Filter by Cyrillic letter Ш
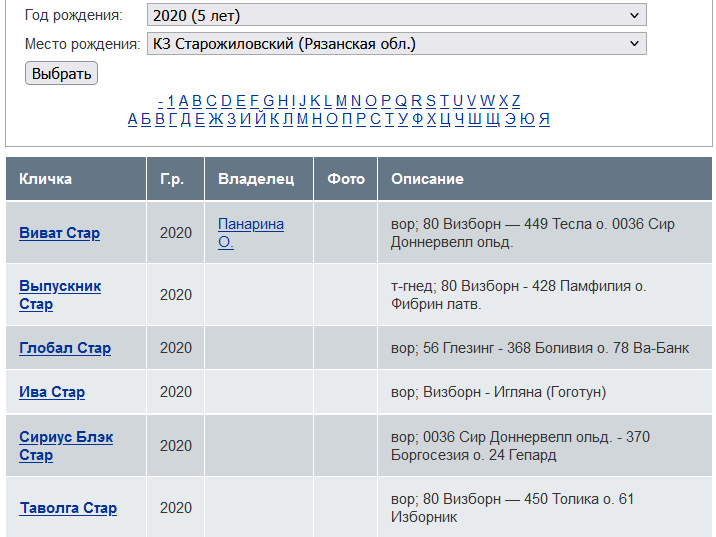 474,119
